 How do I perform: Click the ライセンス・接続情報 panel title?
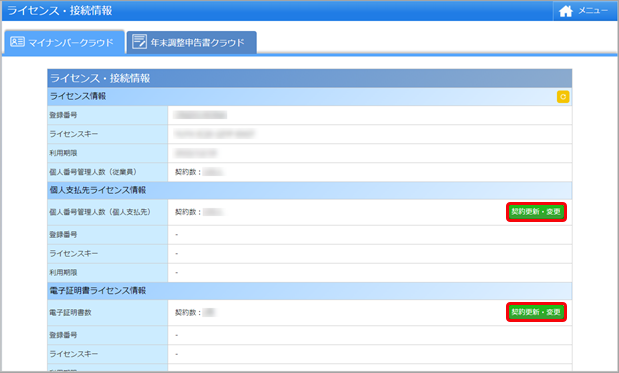tap(100, 78)
